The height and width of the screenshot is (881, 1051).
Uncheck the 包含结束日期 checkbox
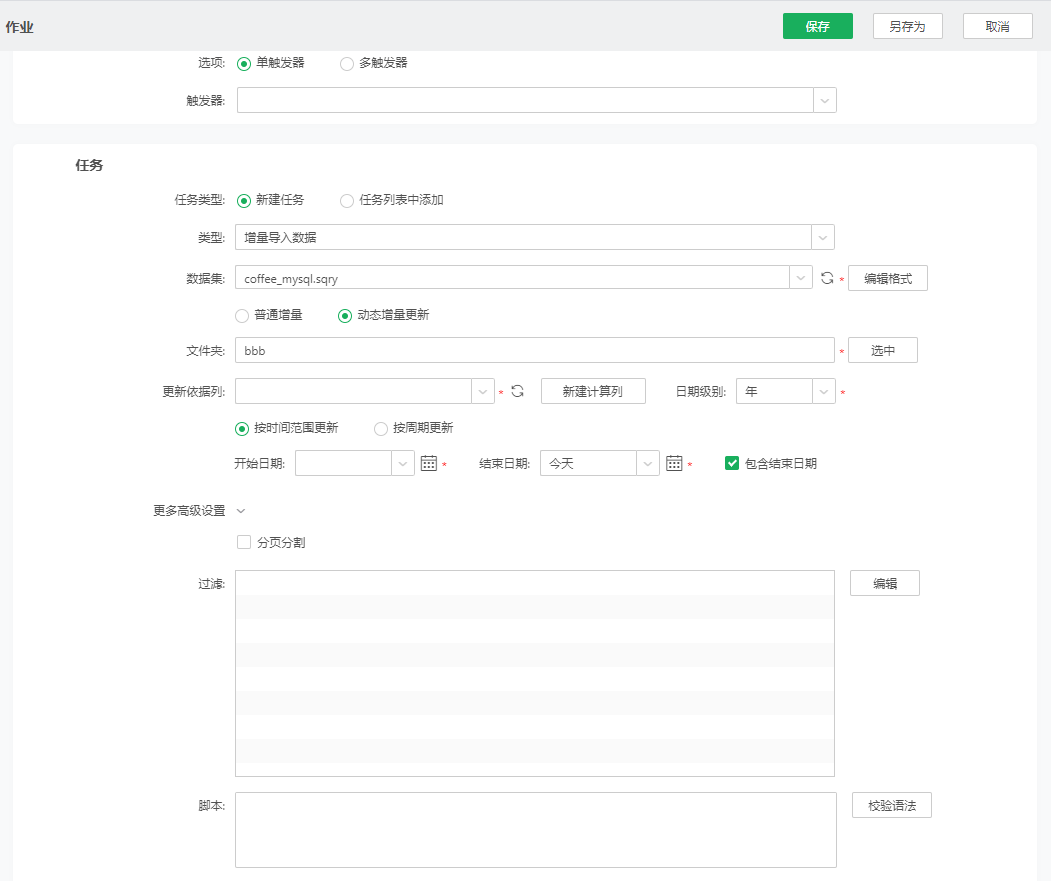point(732,463)
